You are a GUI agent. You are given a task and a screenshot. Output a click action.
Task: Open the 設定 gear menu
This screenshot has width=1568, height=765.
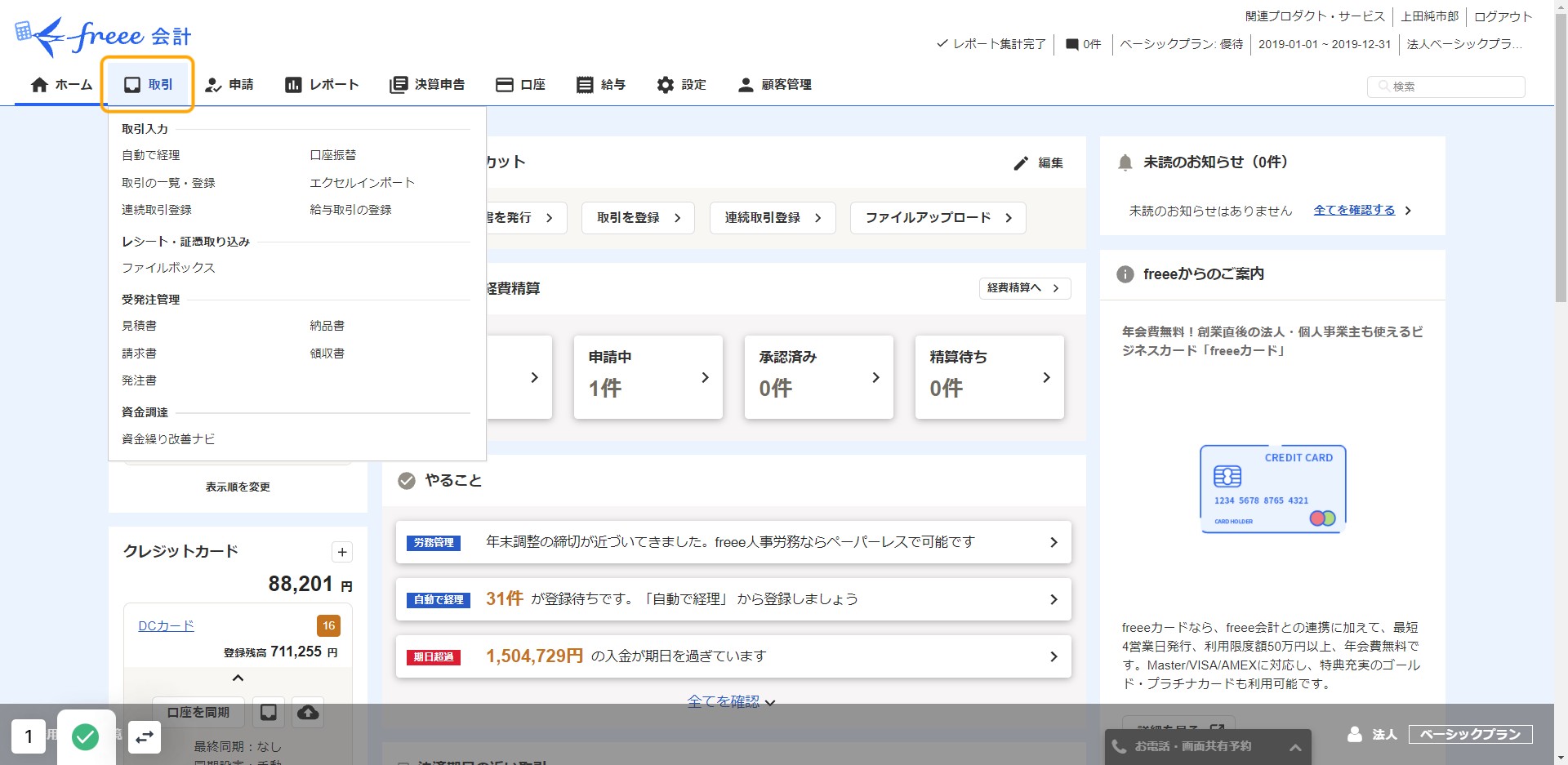pos(681,85)
